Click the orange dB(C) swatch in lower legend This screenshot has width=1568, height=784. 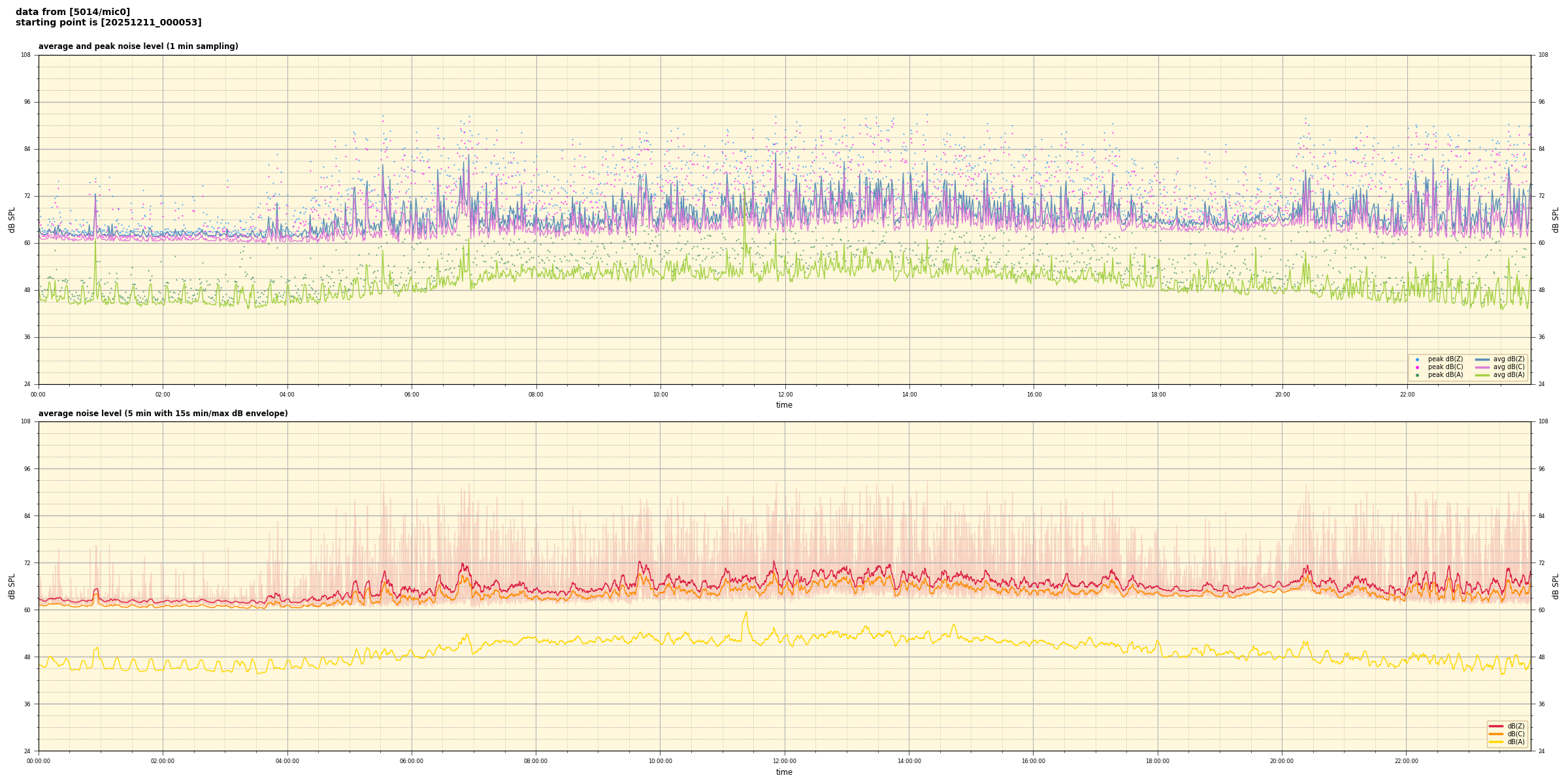coord(1495,734)
